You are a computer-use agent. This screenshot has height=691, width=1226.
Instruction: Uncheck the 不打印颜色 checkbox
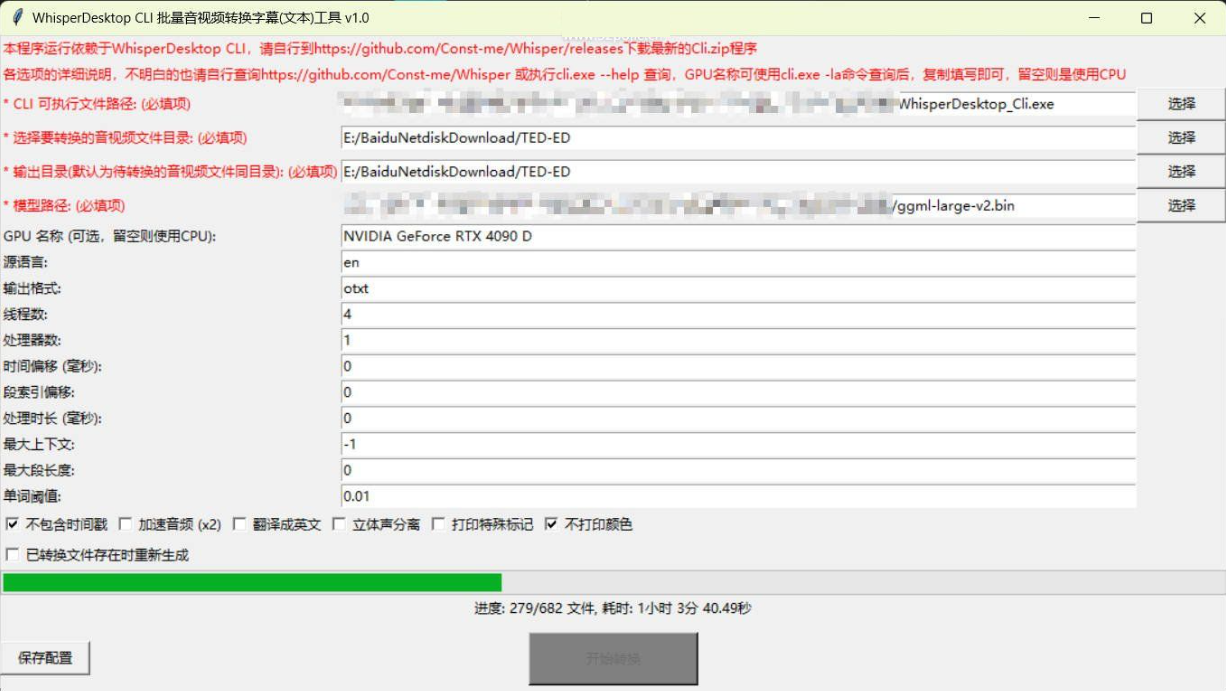point(551,524)
